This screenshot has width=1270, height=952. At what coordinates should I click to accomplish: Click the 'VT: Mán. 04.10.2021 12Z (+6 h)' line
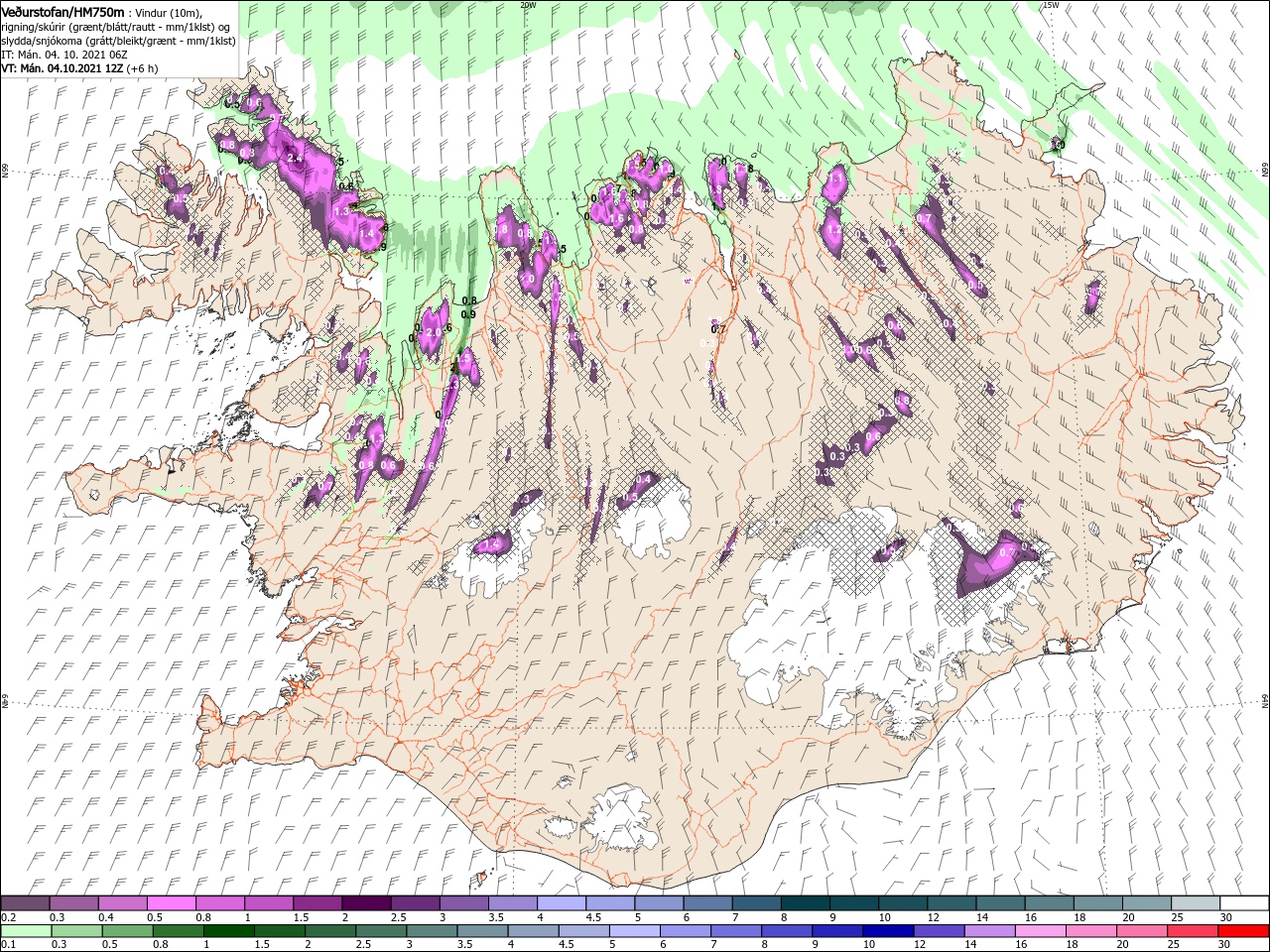pos(79,68)
